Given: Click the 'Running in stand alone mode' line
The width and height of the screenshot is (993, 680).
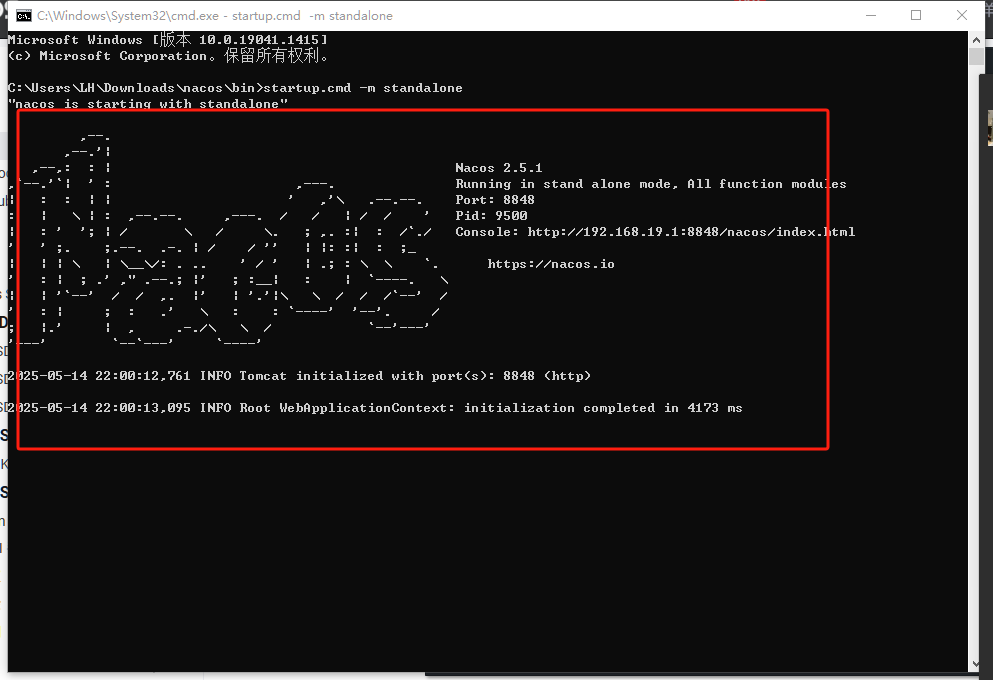Looking at the screenshot, I should 650,184.
